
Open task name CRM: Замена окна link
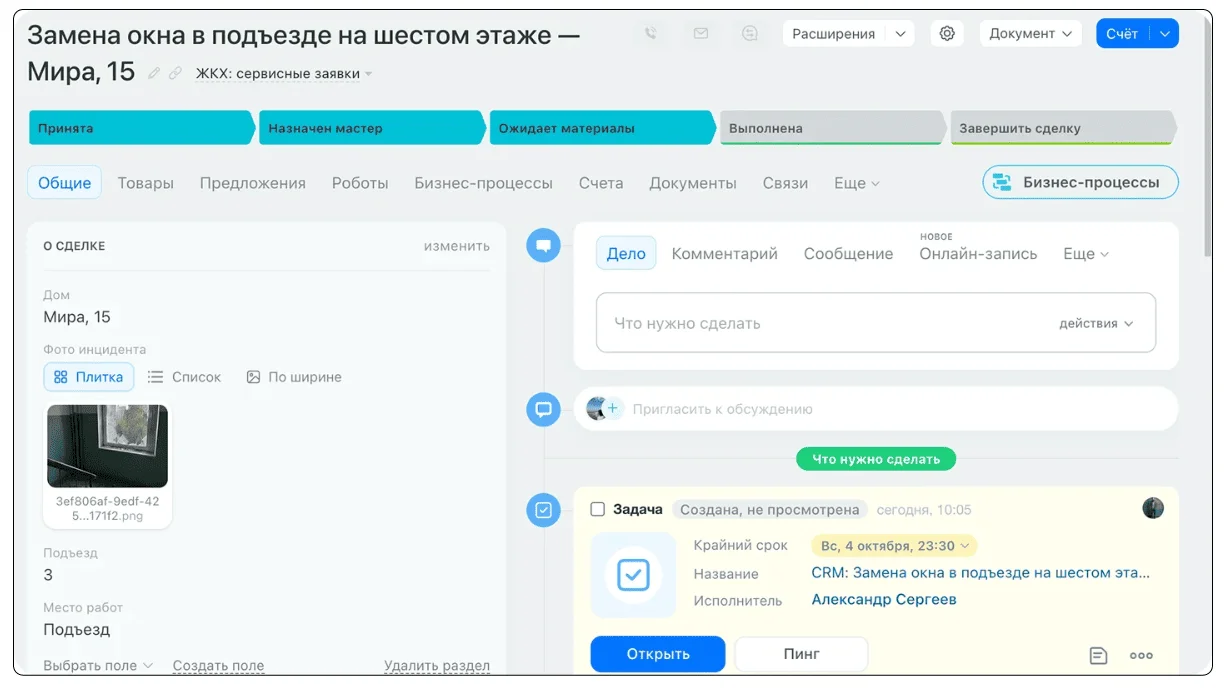pyautogui.click(x=981, y=573)
